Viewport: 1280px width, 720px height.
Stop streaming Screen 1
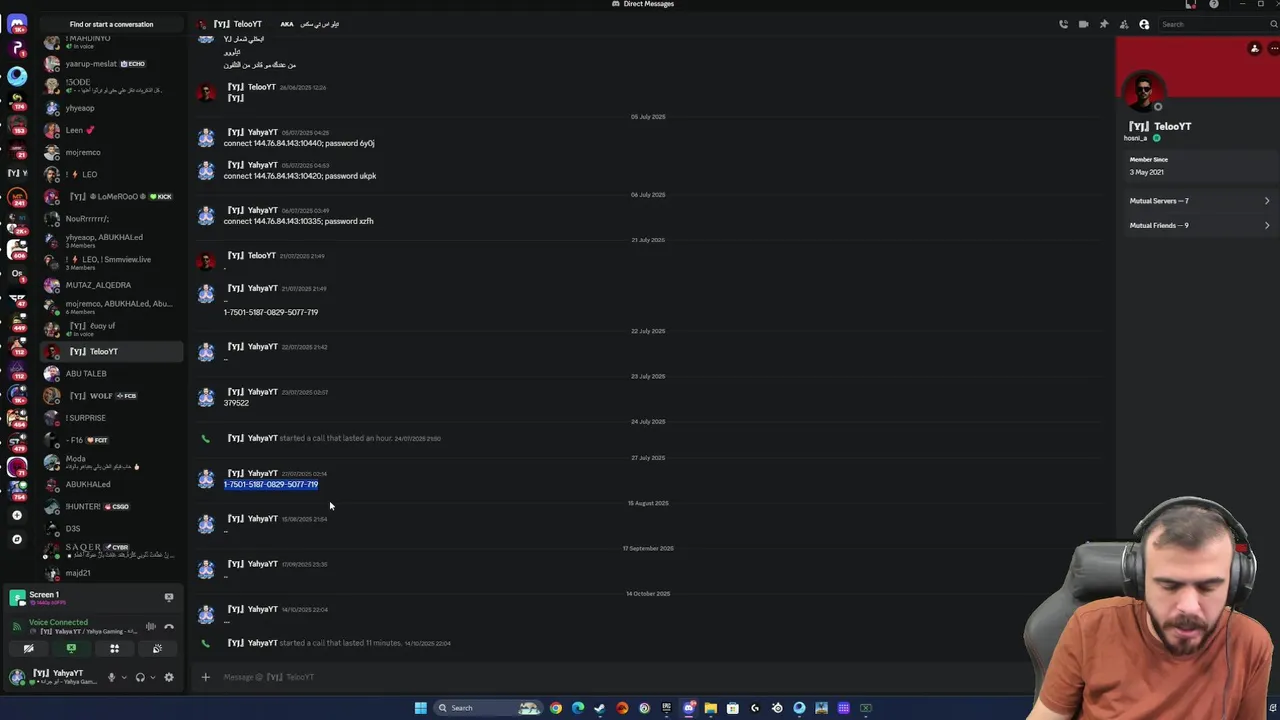click(169, 597)
